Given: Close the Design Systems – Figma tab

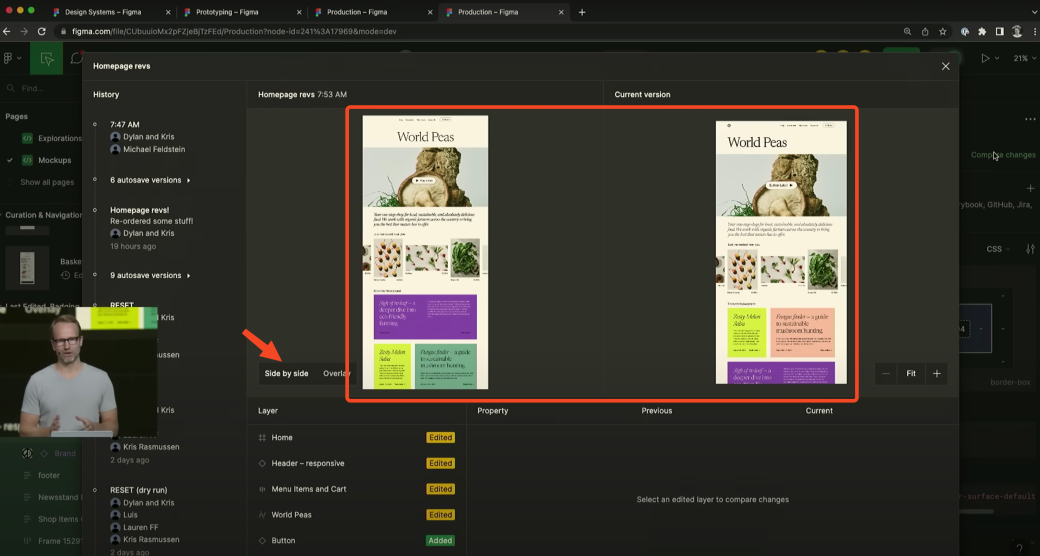Looking at the screenshot, I should (168, 12).
